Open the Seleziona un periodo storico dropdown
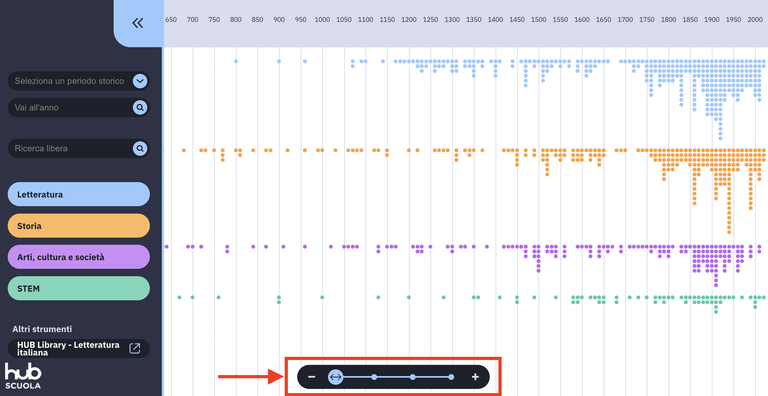The width and height of the screenshot is (768, 396). pos(78,81)
